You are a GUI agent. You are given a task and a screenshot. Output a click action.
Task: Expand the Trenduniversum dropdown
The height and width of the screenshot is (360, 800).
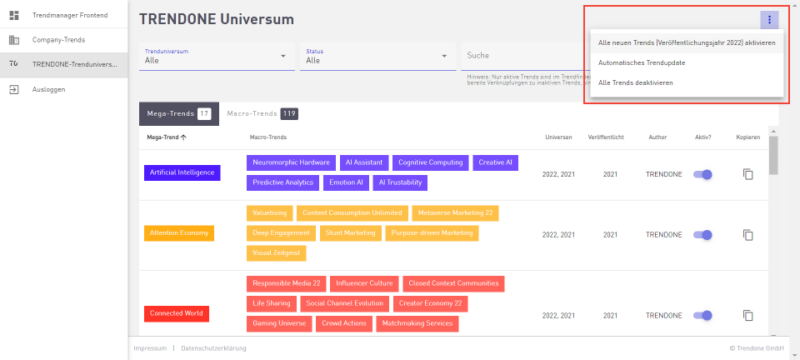[217, 56]
